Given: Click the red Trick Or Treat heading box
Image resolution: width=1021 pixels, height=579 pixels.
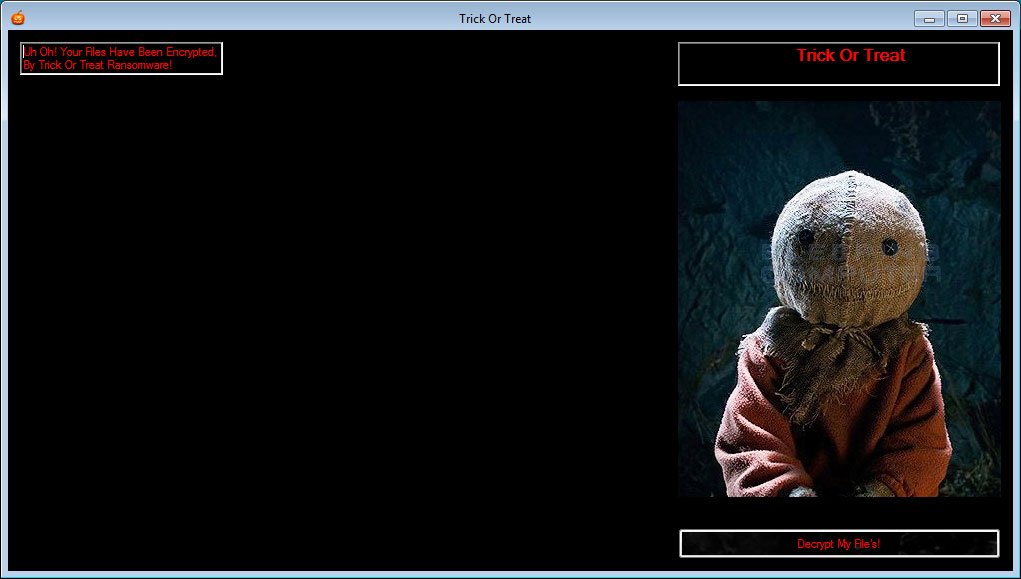Looking at the screenshot, I should point(839,64).
